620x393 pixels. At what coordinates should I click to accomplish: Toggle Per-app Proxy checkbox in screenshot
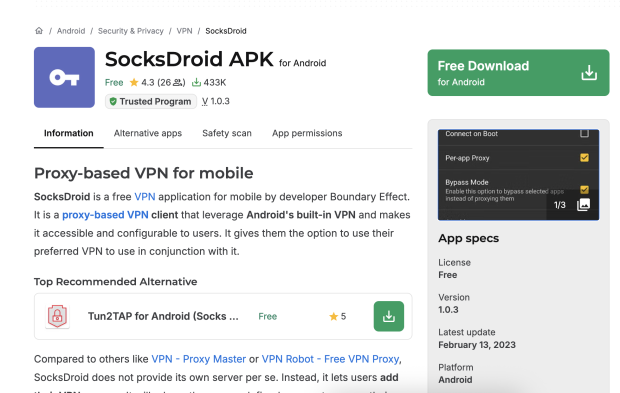[x=584, y=158]
